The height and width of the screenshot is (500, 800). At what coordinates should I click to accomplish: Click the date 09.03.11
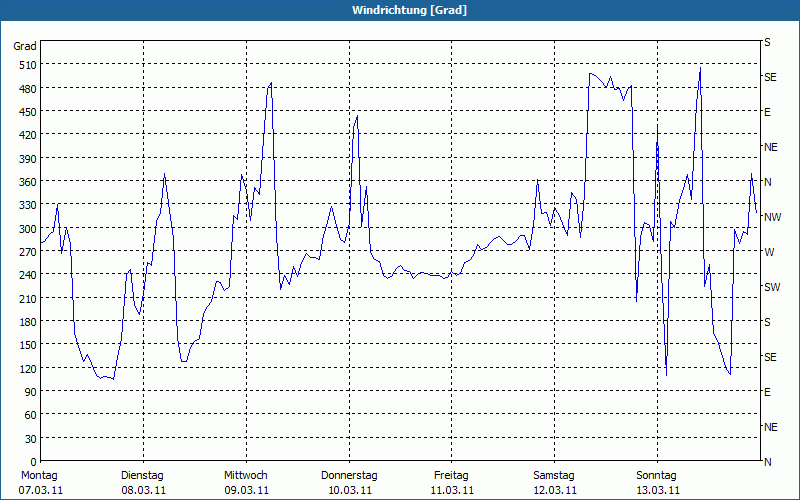point(247,491)
